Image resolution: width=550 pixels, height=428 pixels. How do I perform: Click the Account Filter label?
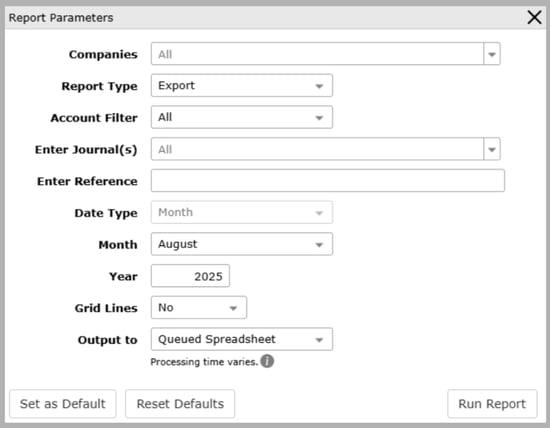tap(94, 118)
